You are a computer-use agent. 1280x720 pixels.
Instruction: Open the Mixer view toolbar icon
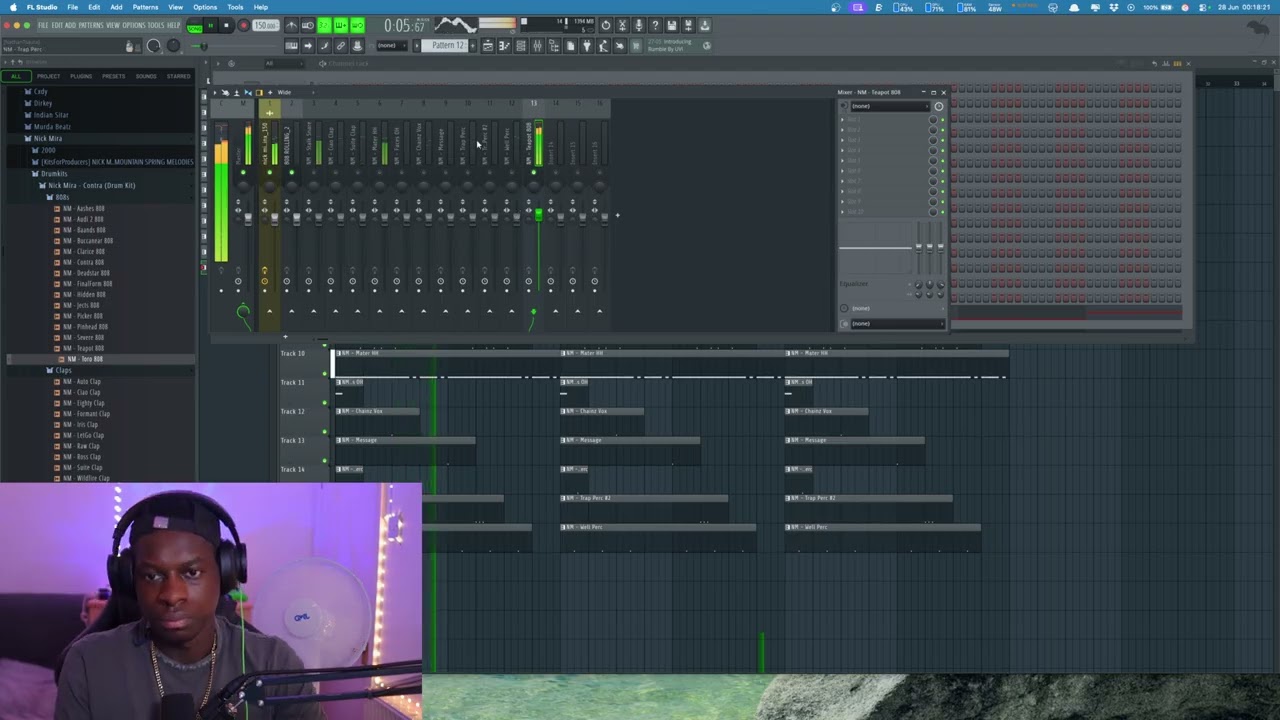[537, 46]
